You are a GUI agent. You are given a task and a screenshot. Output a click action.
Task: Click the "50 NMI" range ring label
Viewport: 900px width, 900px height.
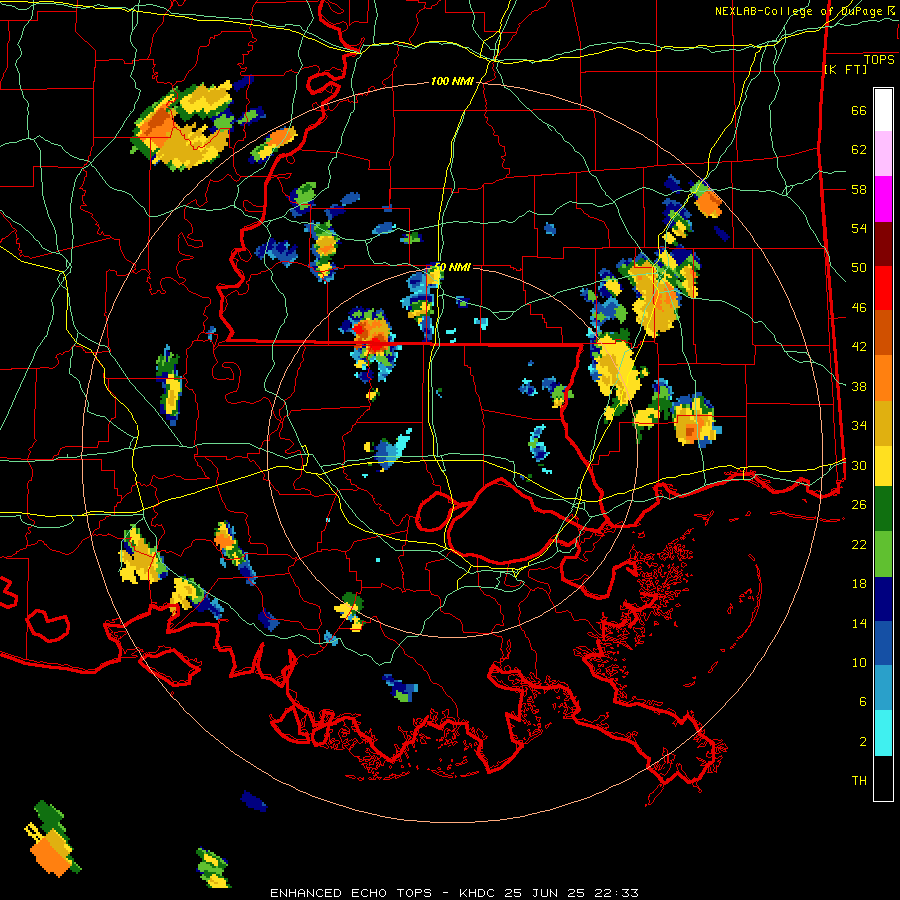tap(453, 267)
